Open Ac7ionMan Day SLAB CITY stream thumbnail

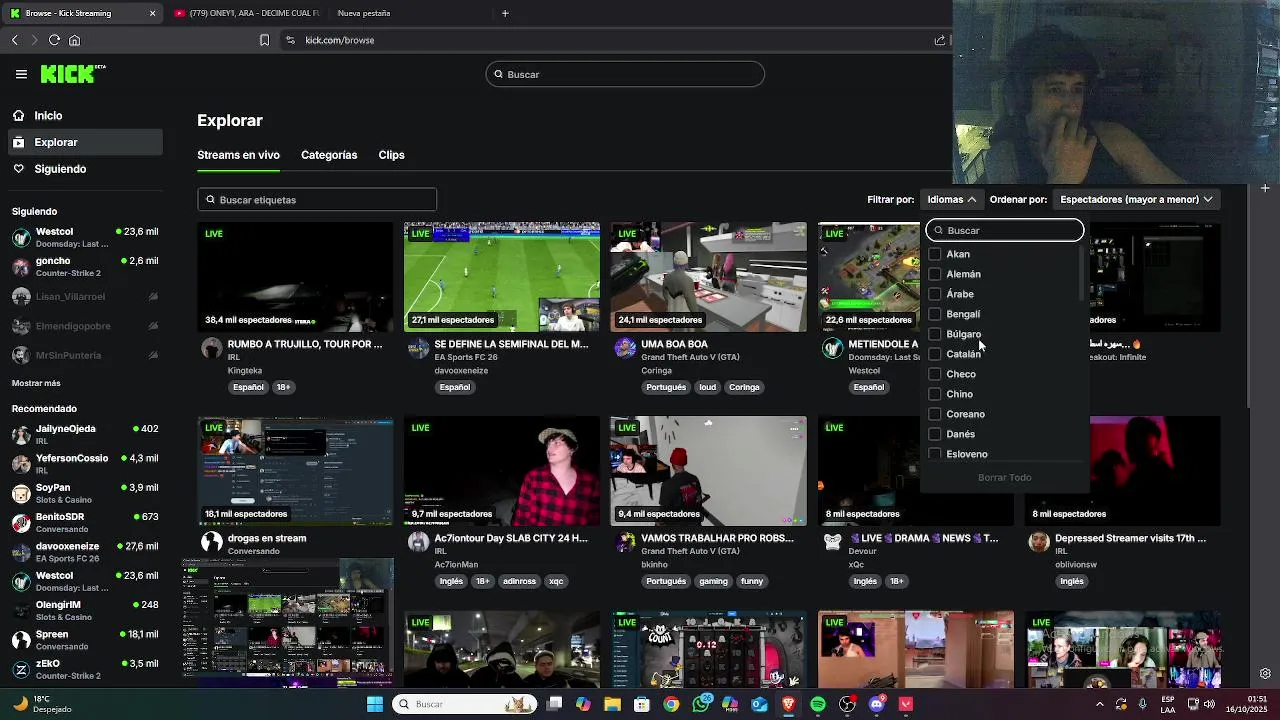502,471
